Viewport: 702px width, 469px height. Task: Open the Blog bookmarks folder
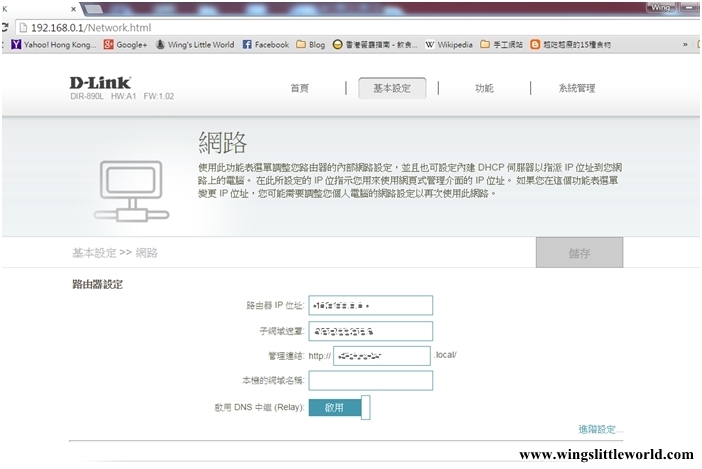coord(311,45)
